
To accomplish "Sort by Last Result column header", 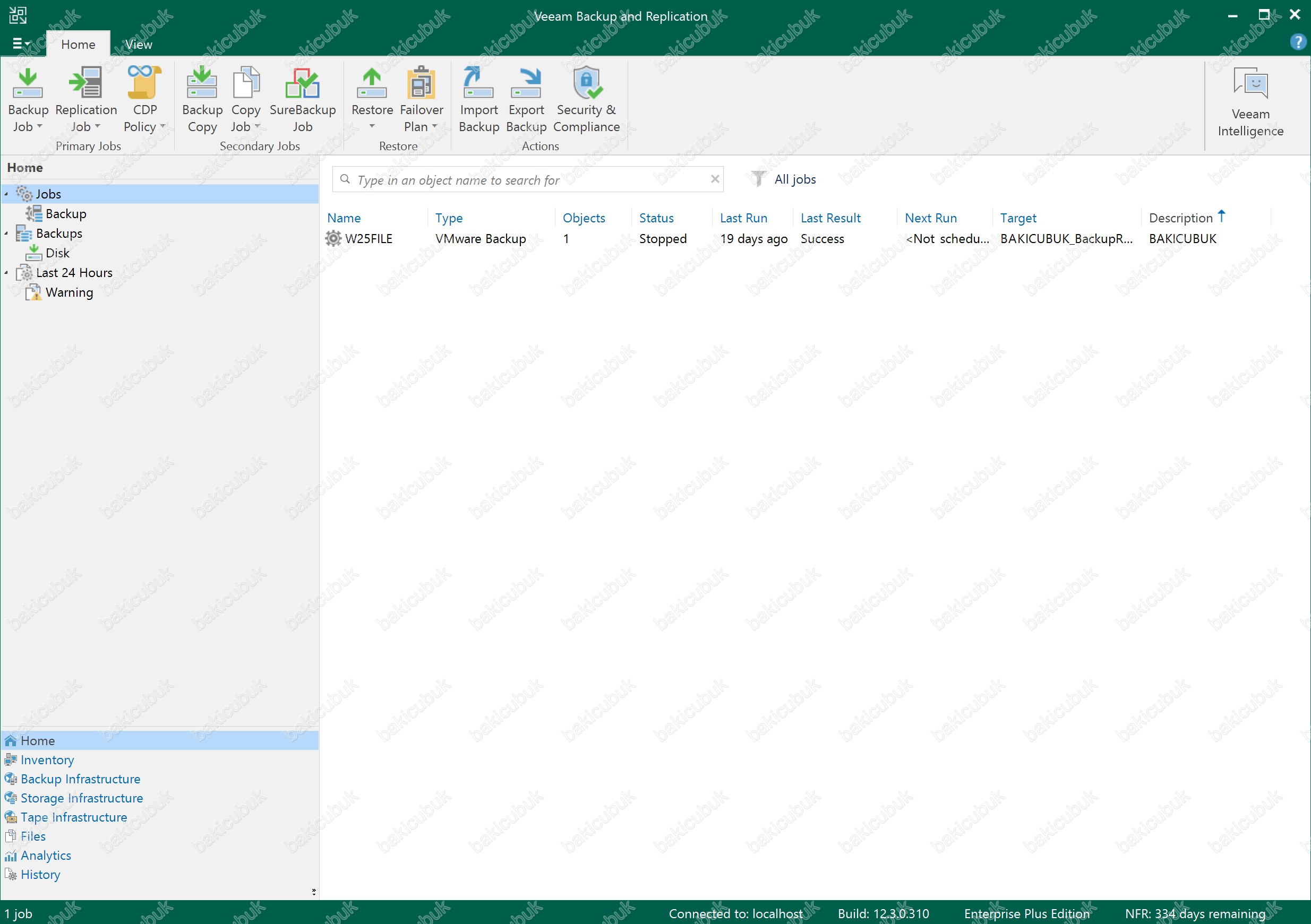I will (x=830, y=218).
